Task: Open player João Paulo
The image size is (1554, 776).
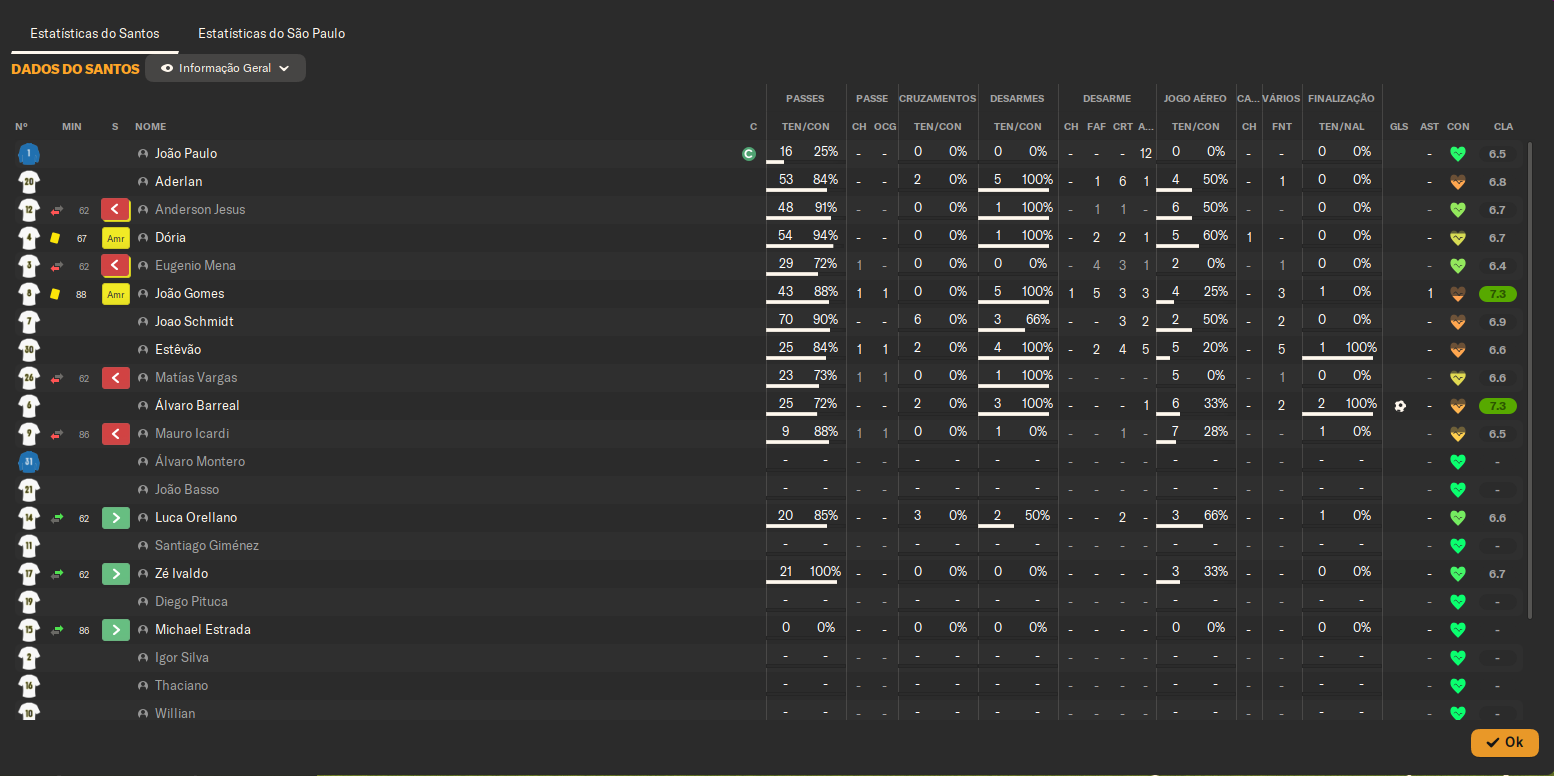Action: point(186,154)
